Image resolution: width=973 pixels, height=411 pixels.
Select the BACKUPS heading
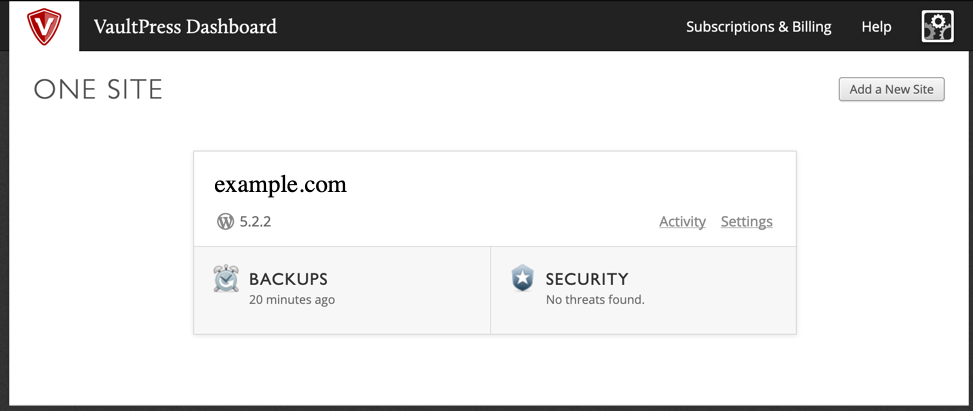tap(288, 279)
